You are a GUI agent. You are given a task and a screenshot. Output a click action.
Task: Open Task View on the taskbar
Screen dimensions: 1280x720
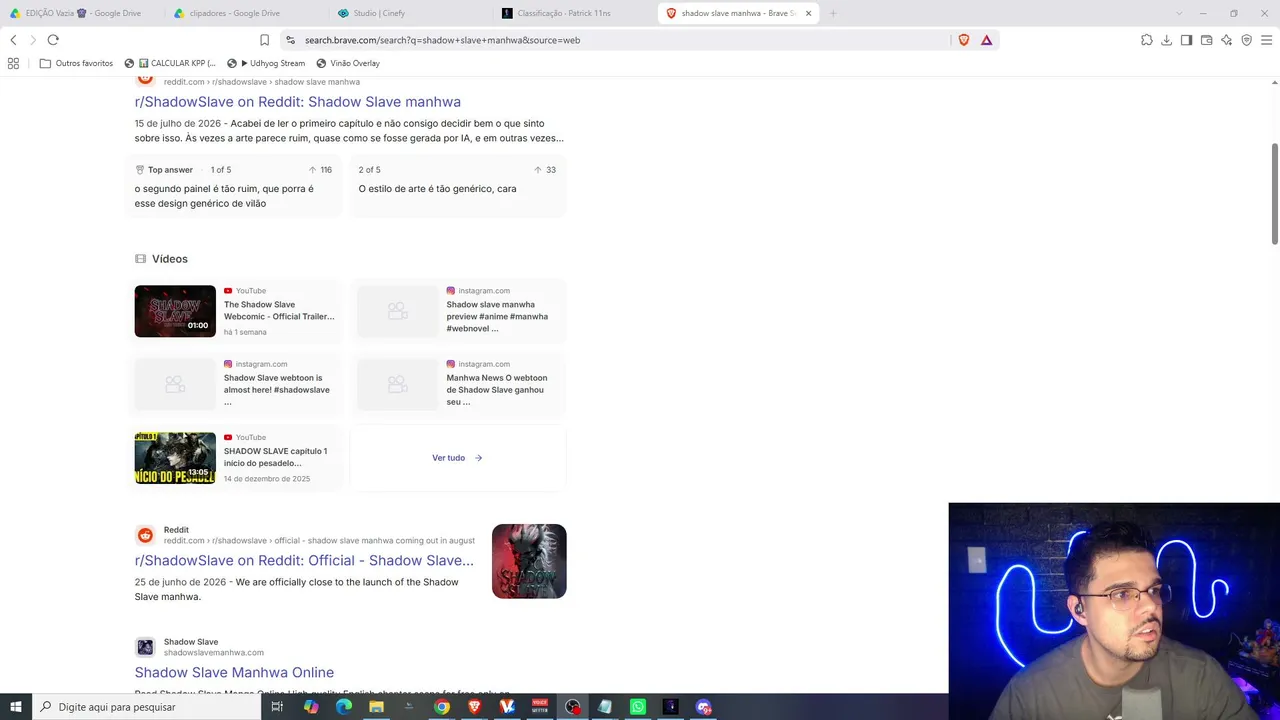[277, 707]
